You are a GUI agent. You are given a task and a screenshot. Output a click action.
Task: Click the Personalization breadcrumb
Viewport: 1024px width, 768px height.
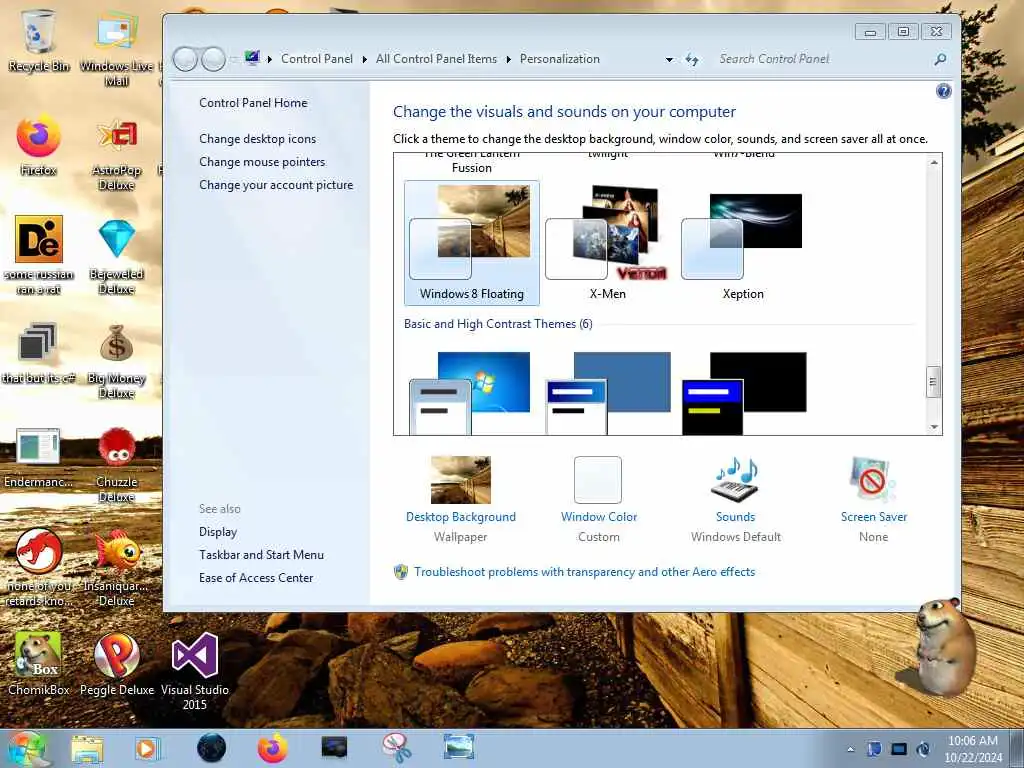click(560, 59)
